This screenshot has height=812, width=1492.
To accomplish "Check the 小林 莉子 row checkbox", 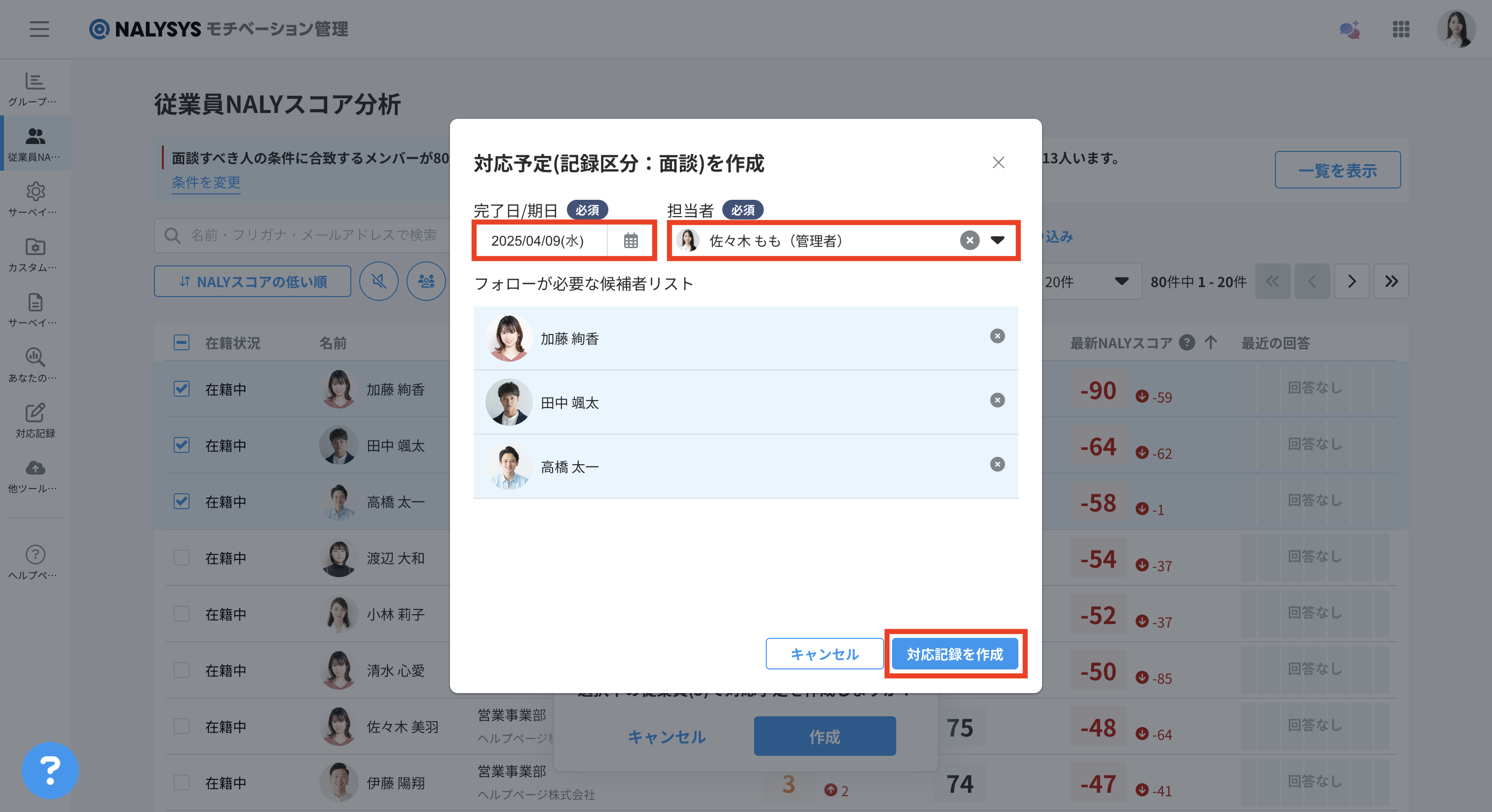I will (x=181, y=613).
